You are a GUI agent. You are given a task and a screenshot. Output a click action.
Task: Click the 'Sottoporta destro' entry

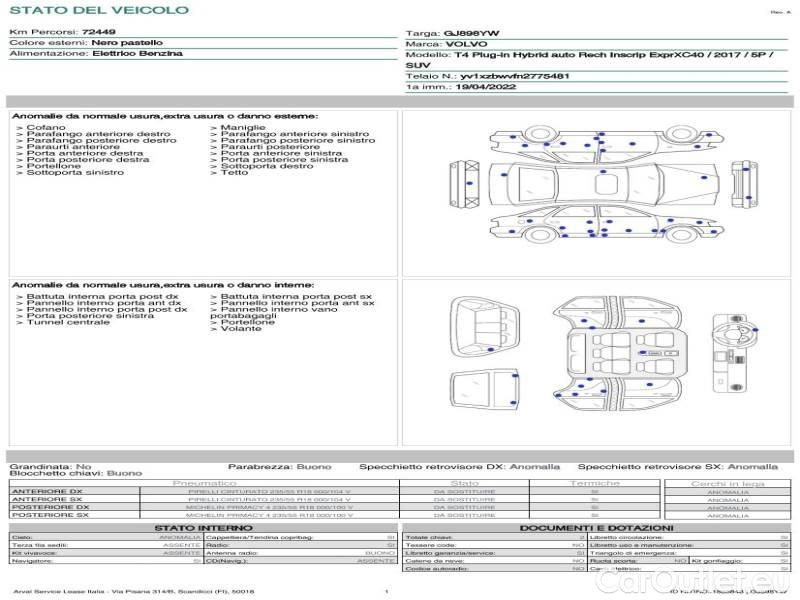coord(267,166)
